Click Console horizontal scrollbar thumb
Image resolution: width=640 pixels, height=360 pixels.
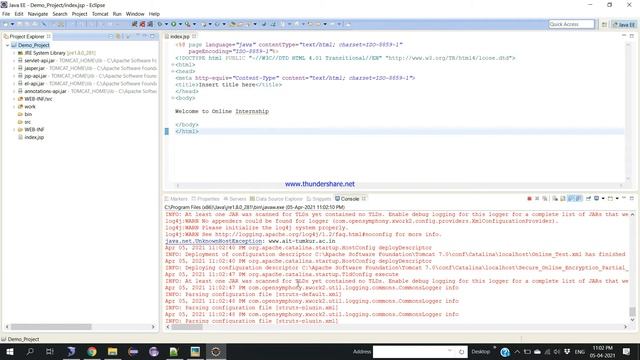[x=187, y=327]
